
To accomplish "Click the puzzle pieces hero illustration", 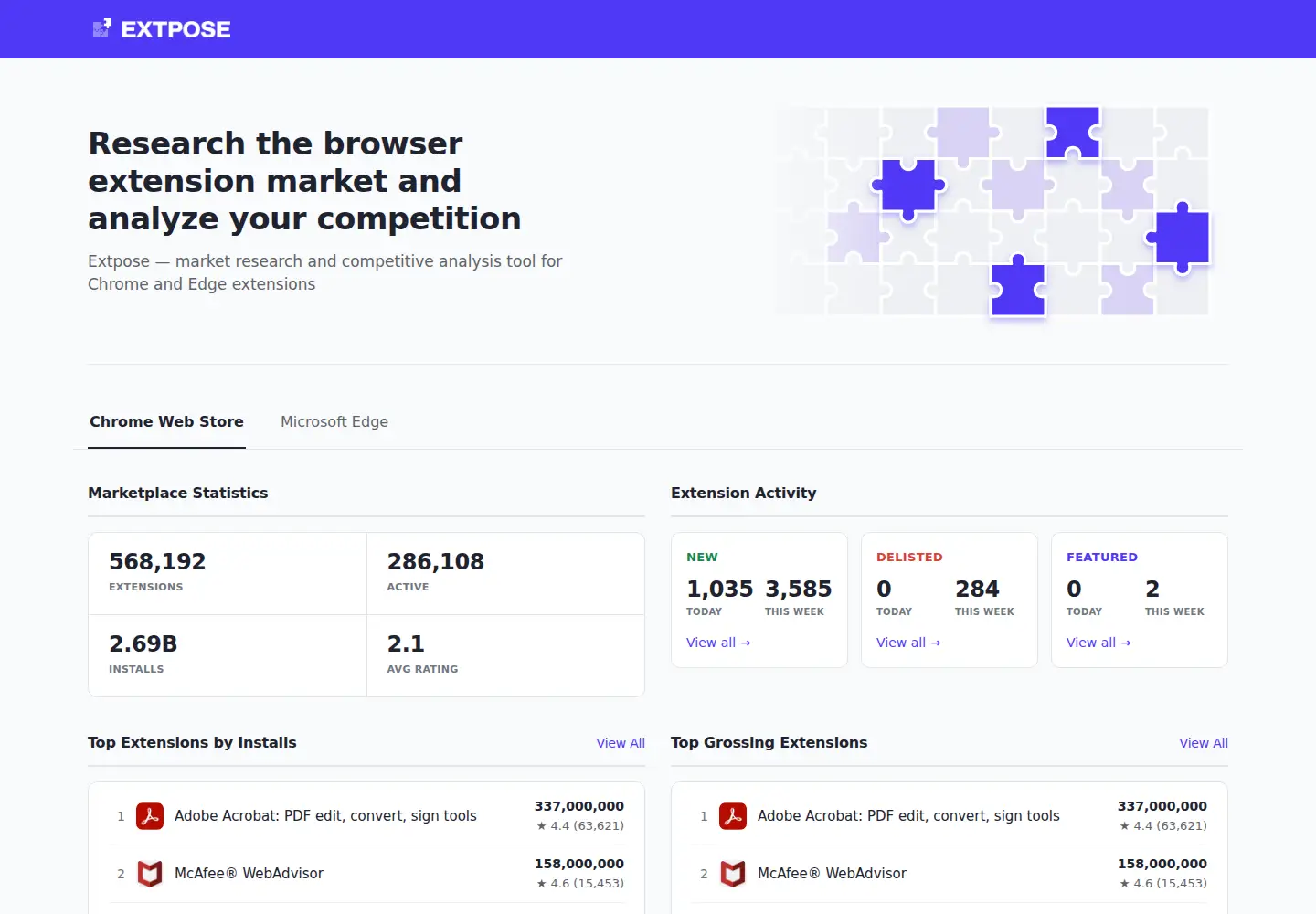I will tap(992, 211).
